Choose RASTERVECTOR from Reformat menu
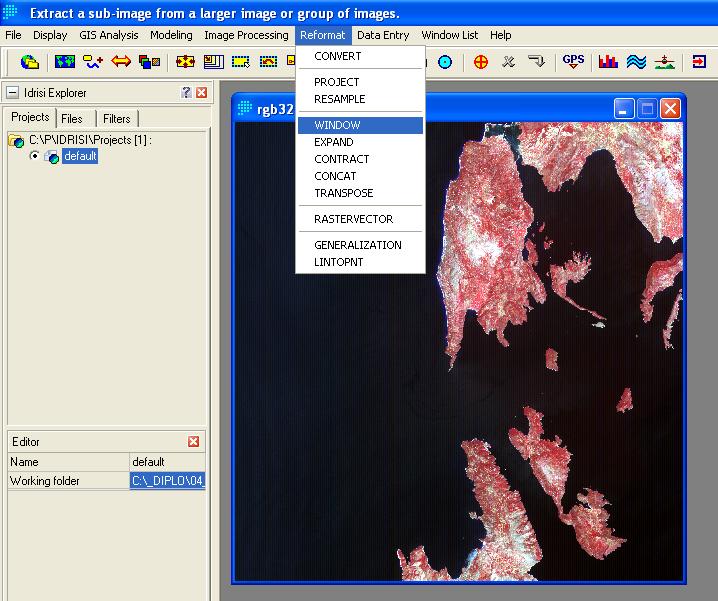 360,219
